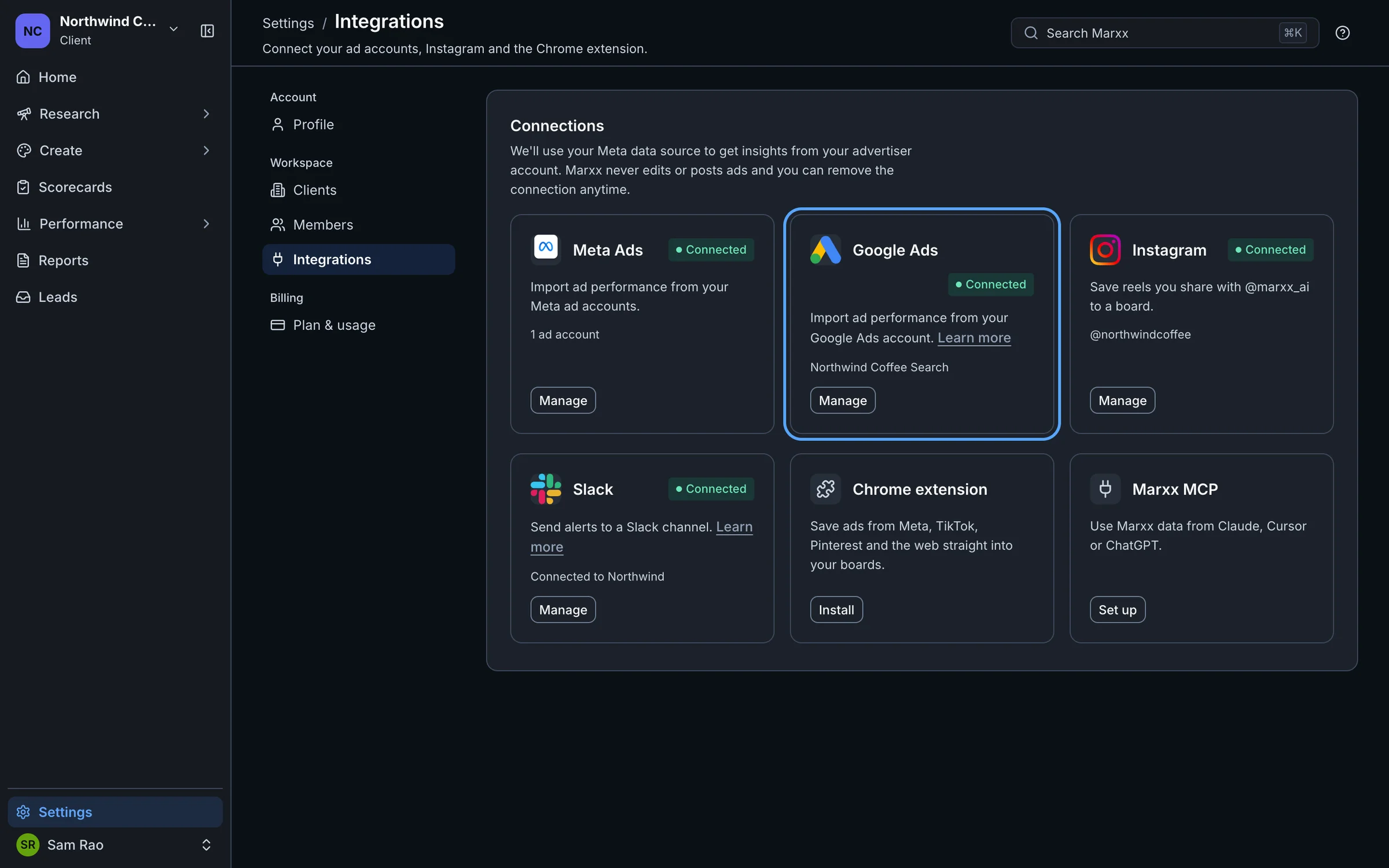1389x868 pixels.
Task: Open Settings at the sidebar bottom
Action: [115, 812]
